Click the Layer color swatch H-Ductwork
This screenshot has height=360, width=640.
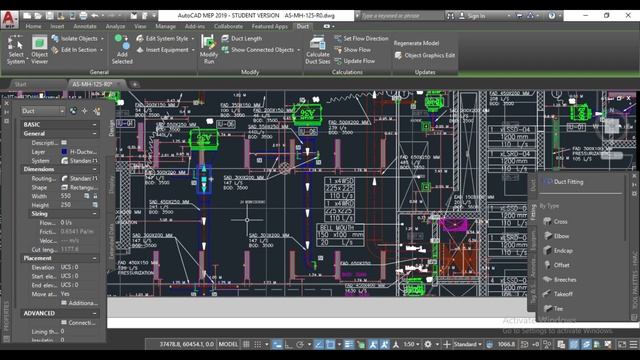[64, 152]
